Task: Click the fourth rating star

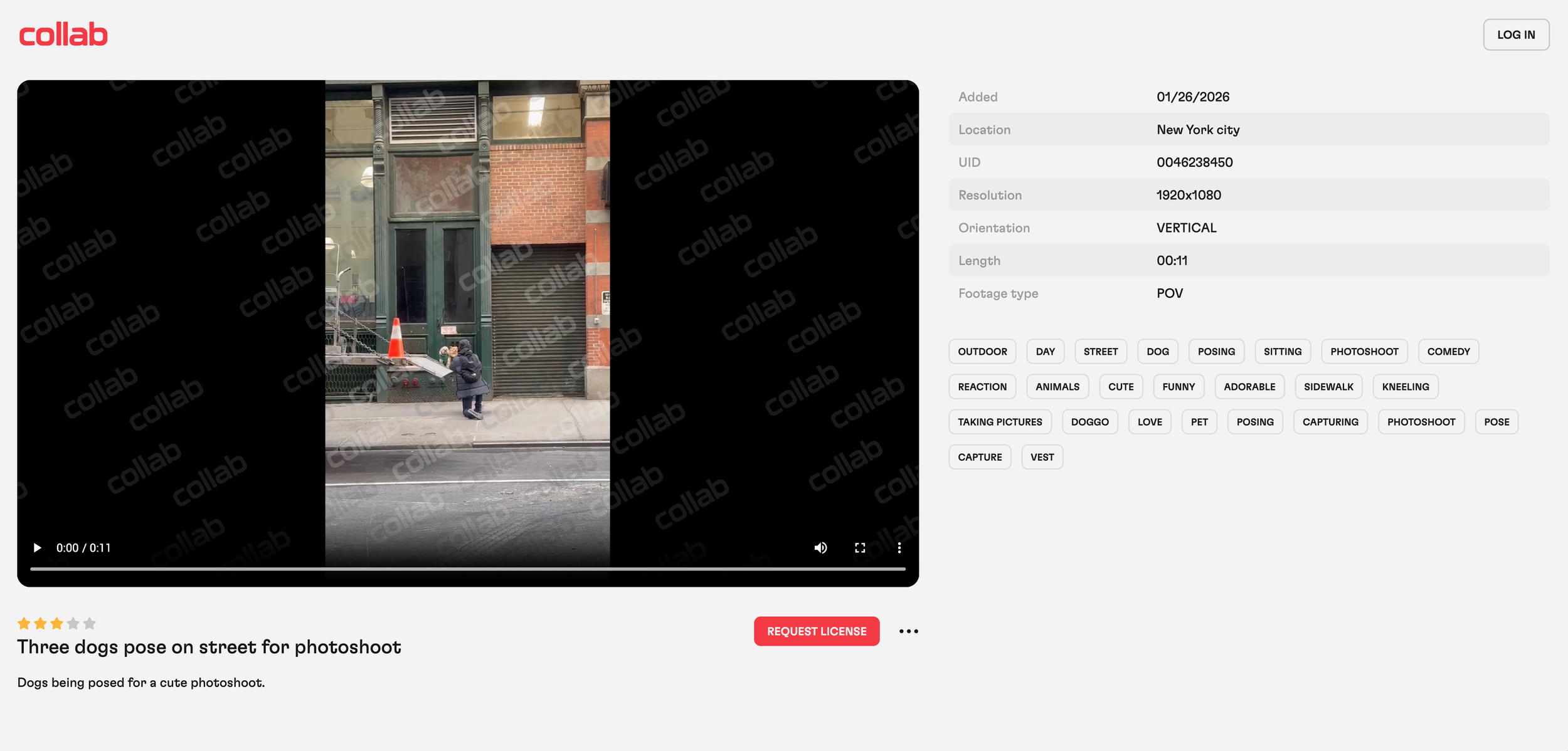Action: (73, 623)
